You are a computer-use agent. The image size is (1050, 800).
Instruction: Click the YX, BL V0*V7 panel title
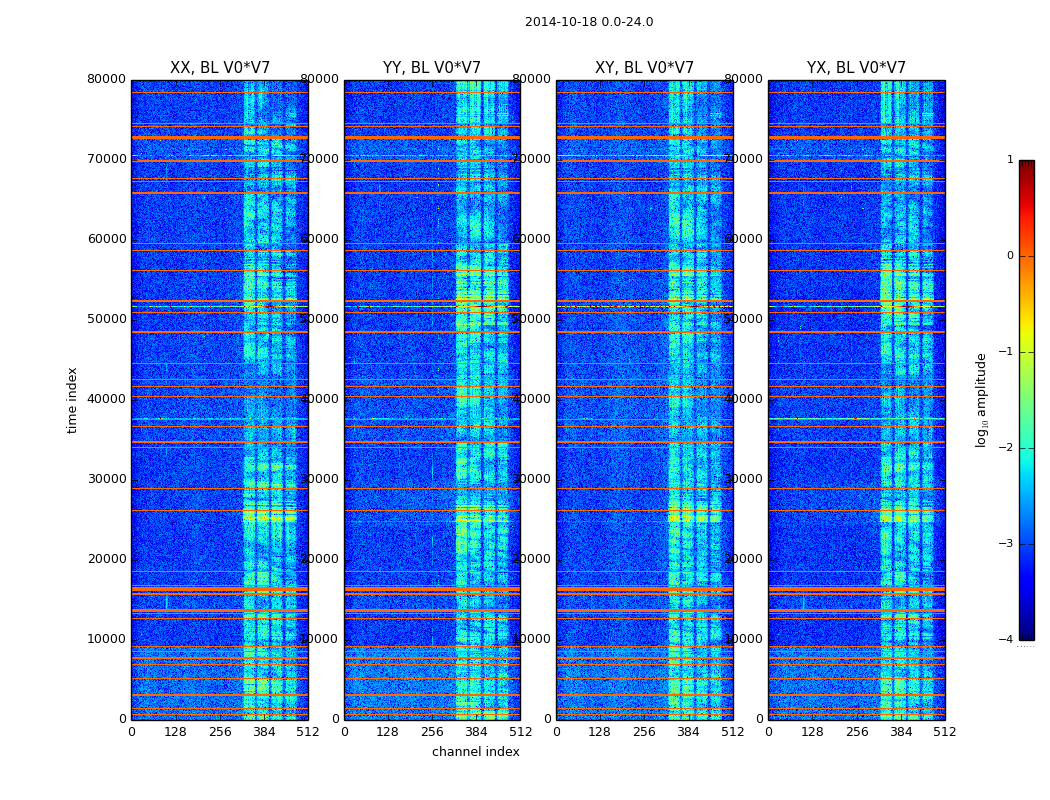pos(856,68)
